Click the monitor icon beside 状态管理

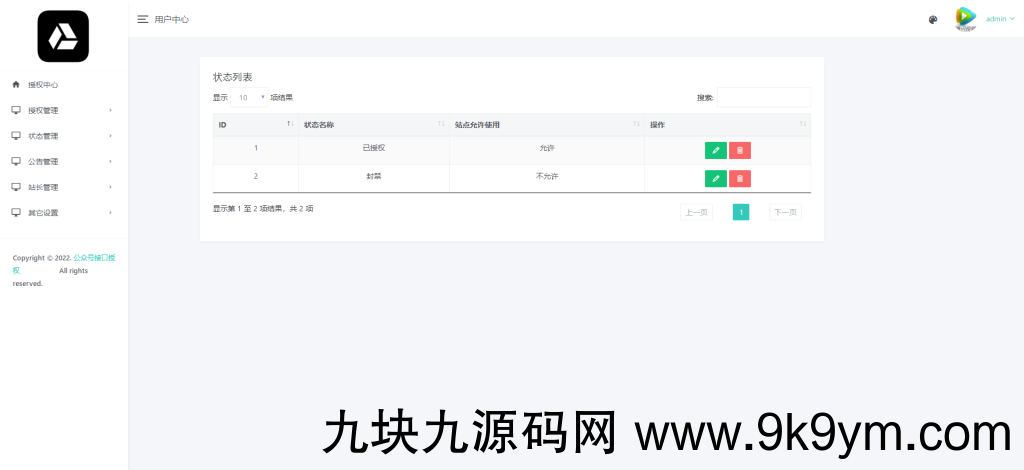point(16,136)
